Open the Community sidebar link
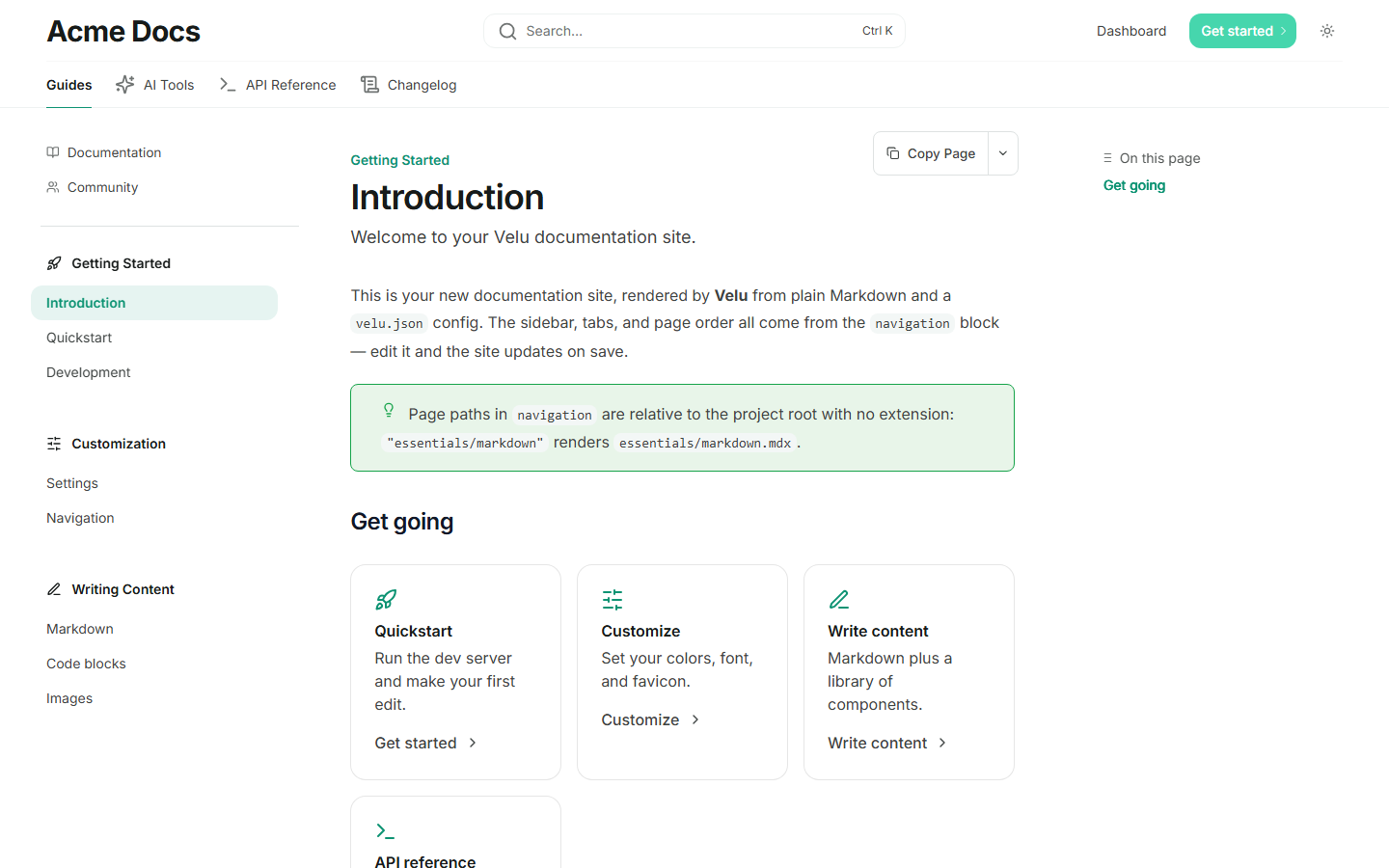This screenshot has width=1389, height=868. click(93, 187)
